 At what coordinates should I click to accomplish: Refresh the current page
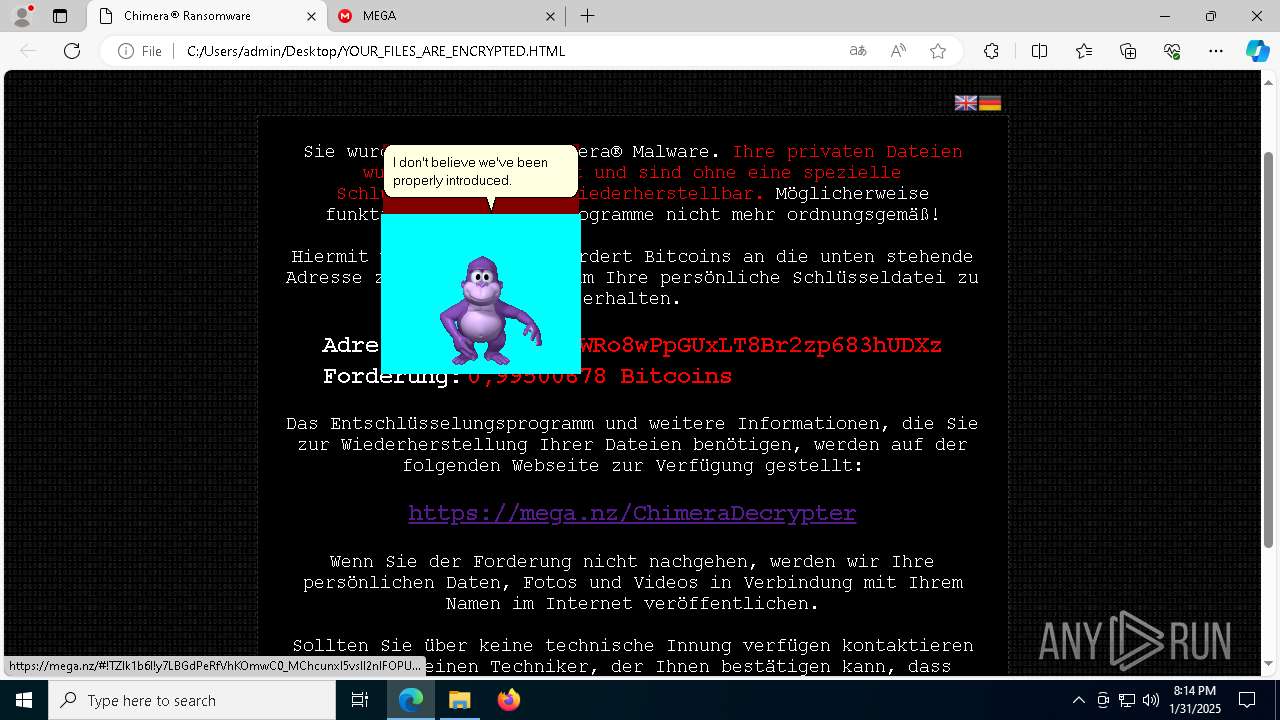72,51
